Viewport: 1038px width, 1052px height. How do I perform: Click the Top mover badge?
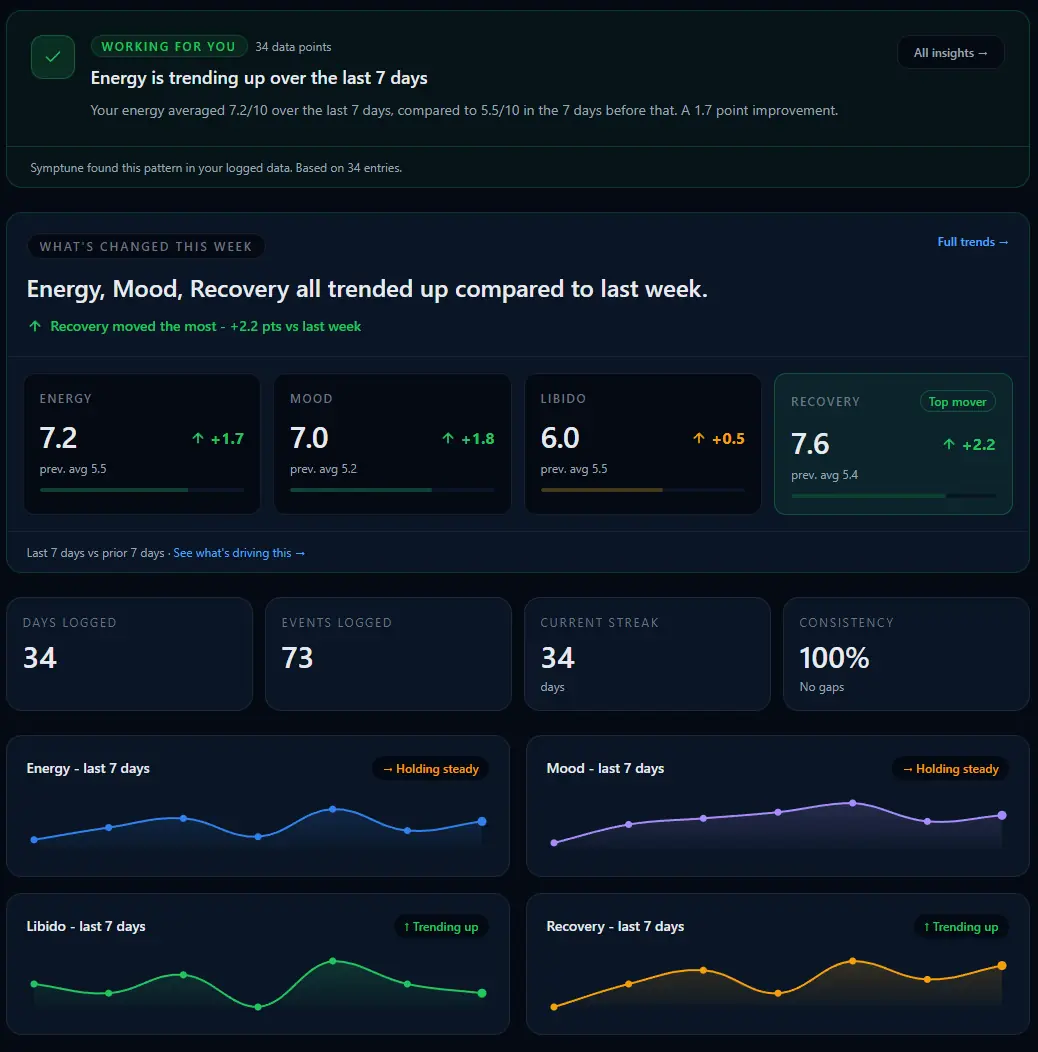point(957,401)
